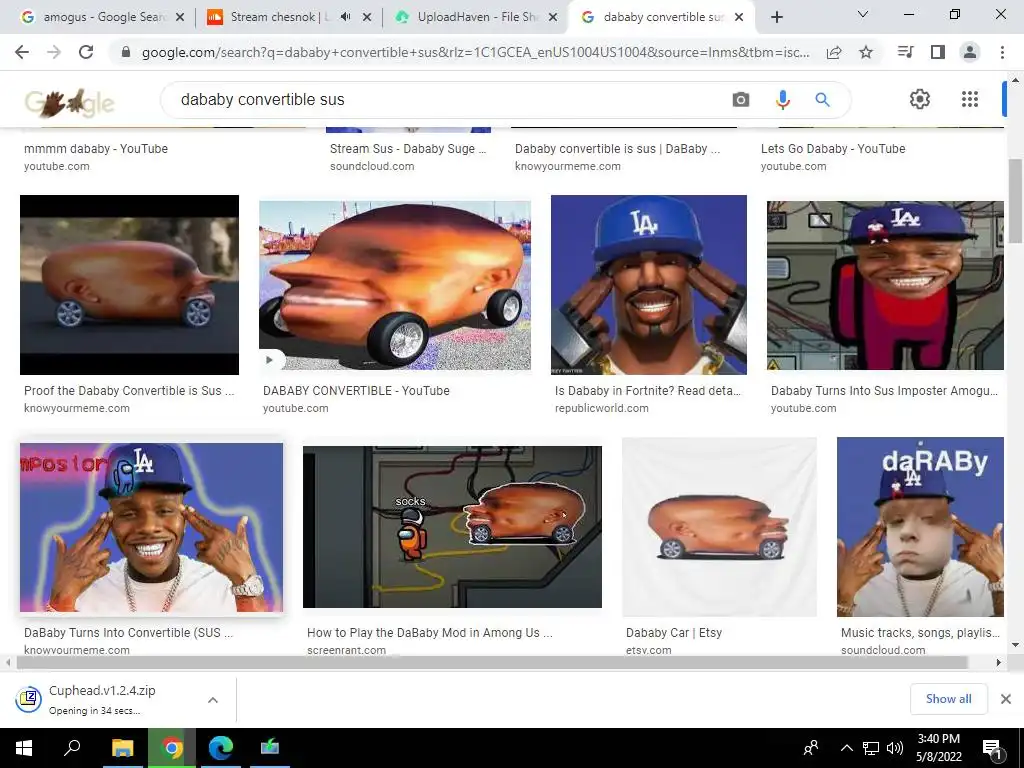
Task: Open the Windows notification center
Action: pyautogui.click(x=993, y=748)
